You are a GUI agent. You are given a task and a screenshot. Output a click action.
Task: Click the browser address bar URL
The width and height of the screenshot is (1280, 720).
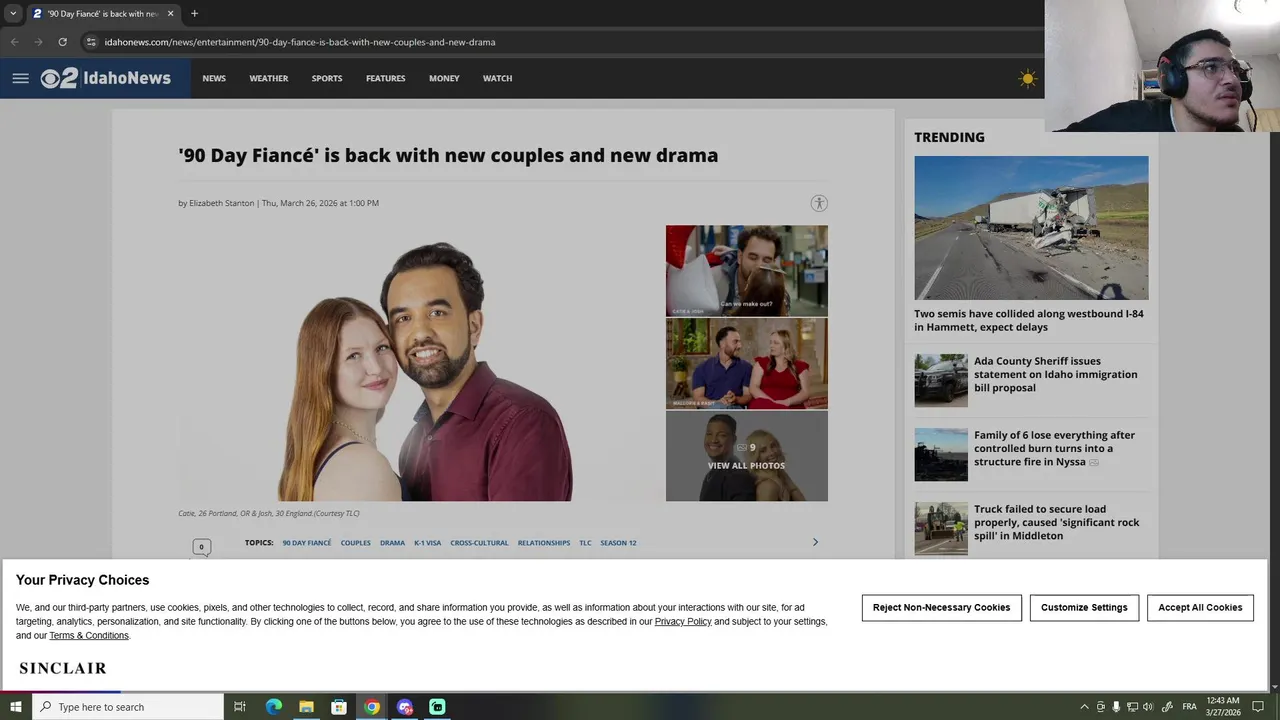(x=300, y=42)
